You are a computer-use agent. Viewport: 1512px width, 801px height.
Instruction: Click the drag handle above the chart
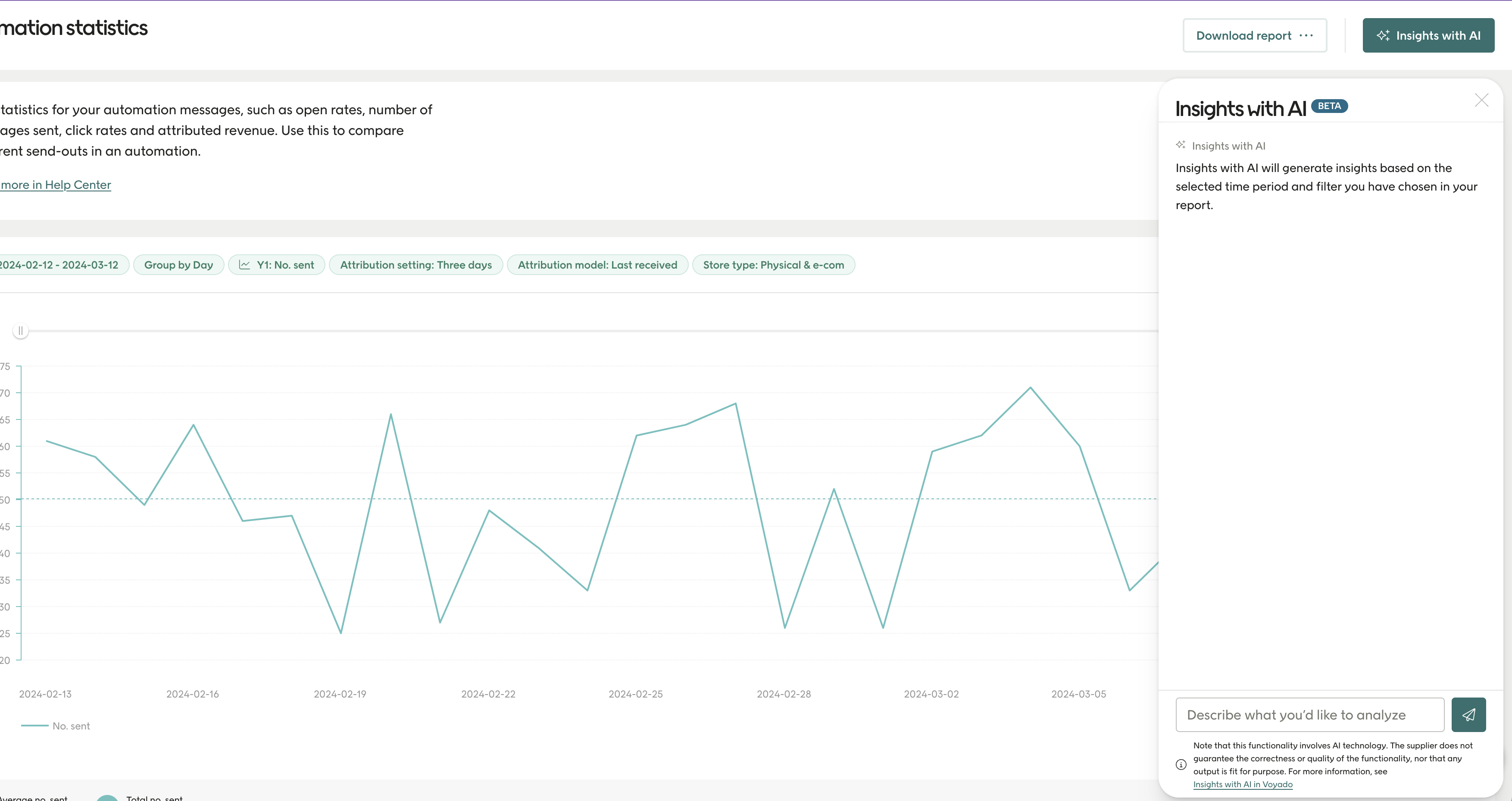21,330
